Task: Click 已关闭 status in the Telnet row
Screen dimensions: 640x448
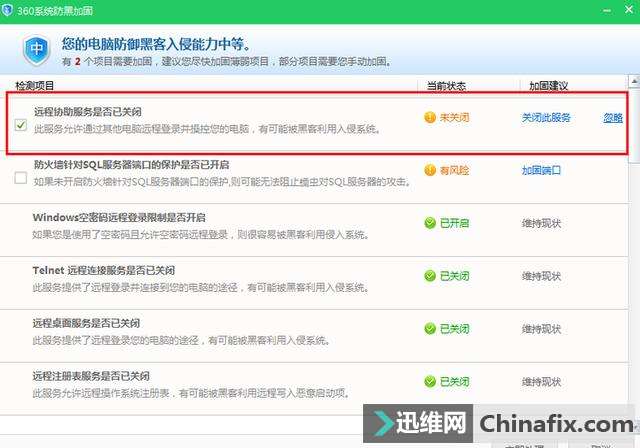Action: click(454, 276)
